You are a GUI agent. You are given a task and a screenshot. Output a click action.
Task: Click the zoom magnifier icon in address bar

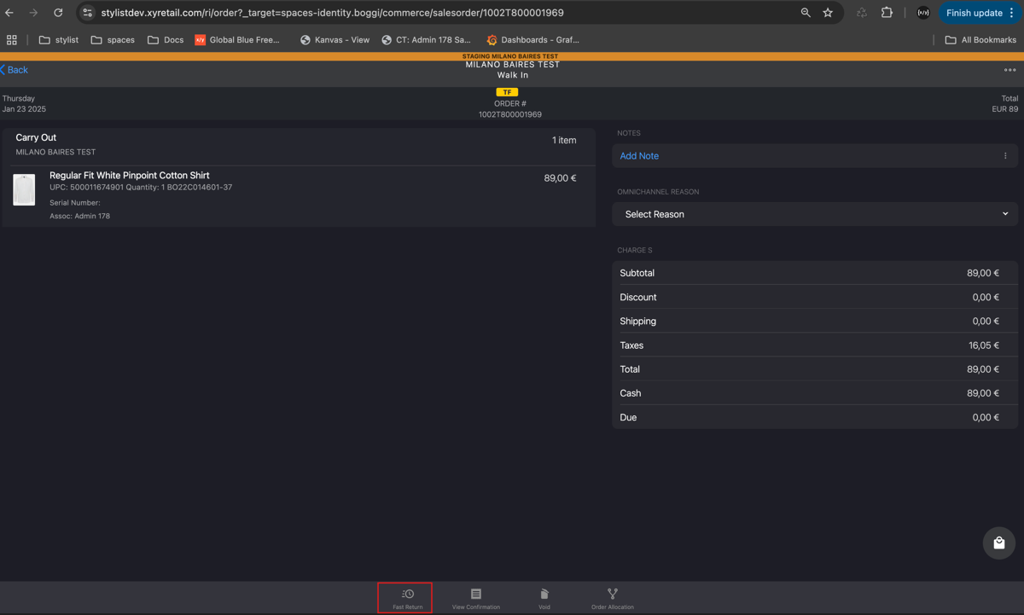click(x=805, y=12)
